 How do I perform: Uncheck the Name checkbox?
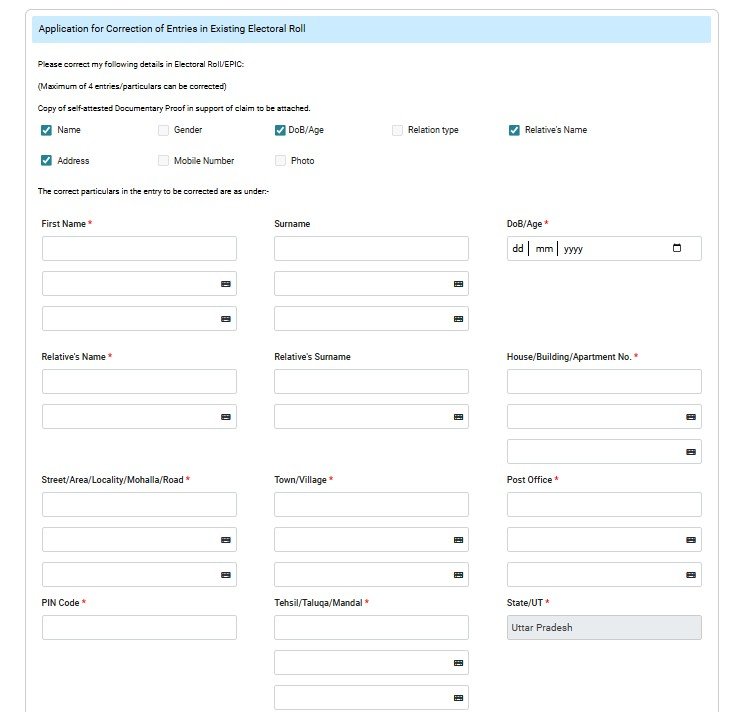(47, 130)
